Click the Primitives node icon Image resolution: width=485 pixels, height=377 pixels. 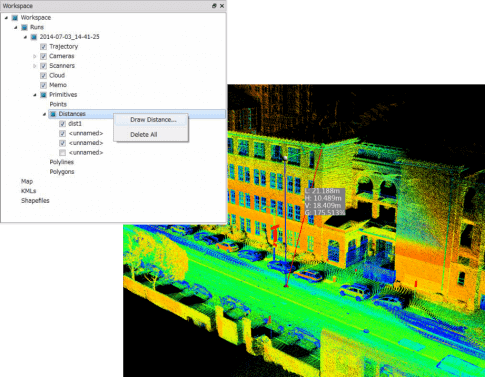[43, 95]
